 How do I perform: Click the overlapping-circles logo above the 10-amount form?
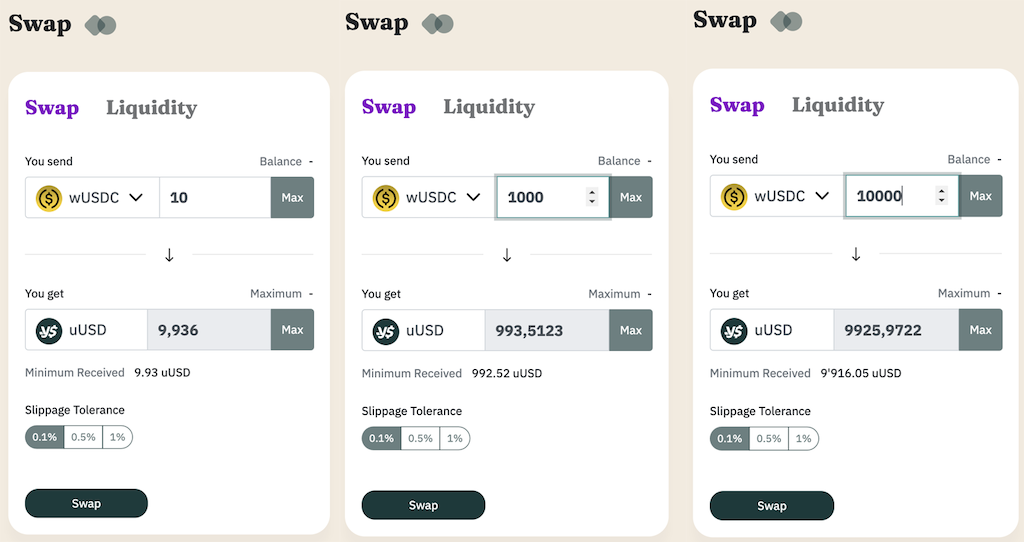(101, 25)
